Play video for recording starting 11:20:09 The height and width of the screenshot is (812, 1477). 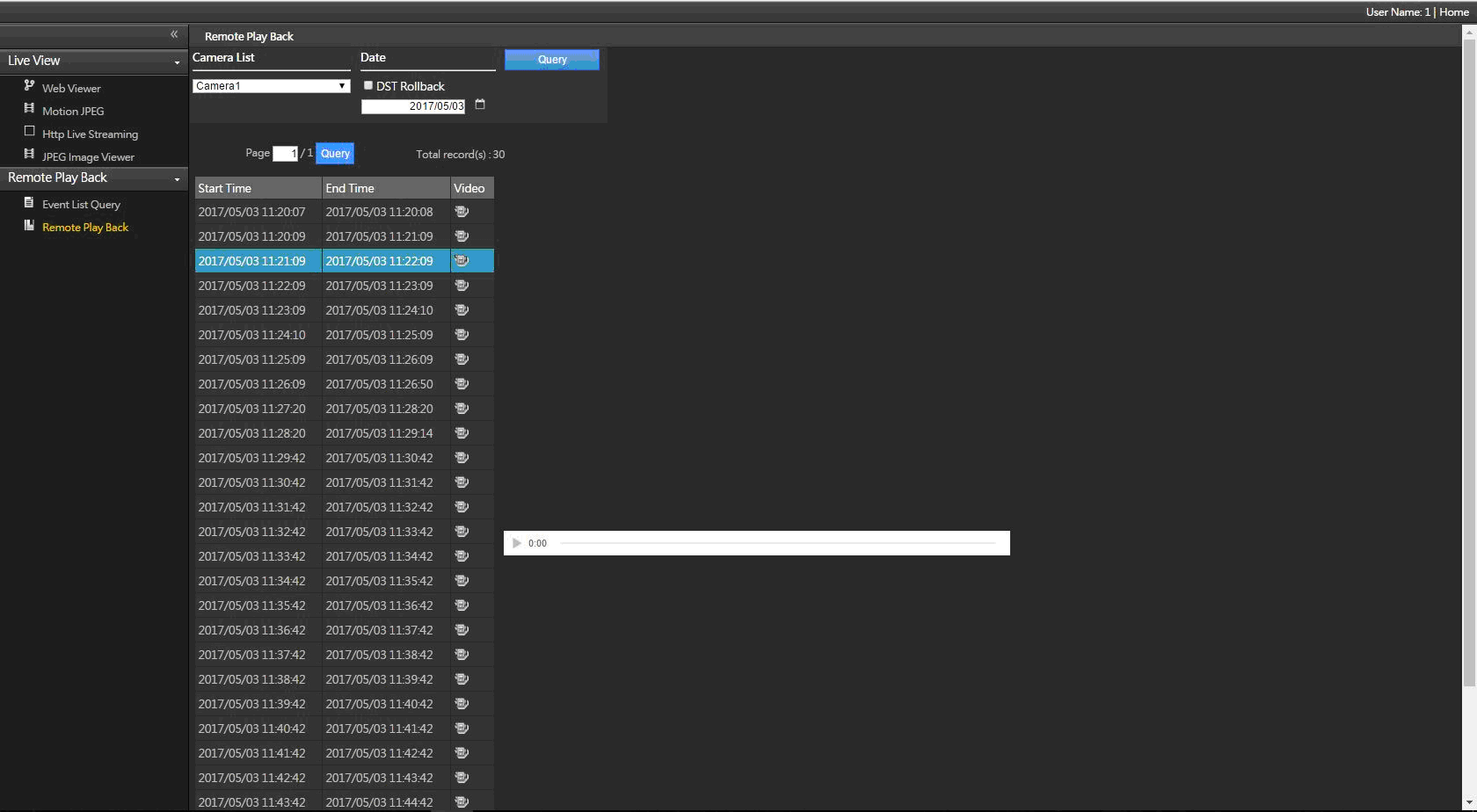(462, 236)
